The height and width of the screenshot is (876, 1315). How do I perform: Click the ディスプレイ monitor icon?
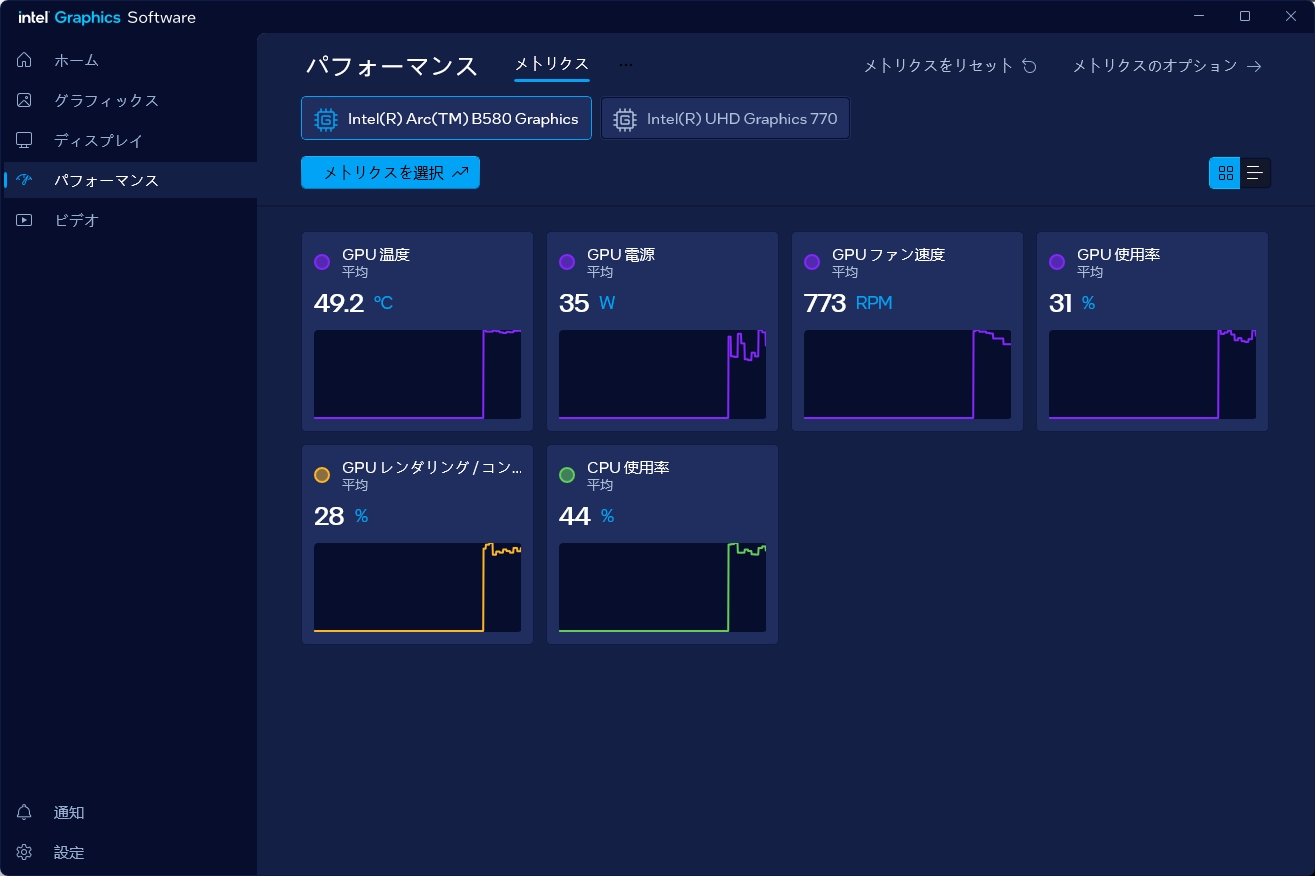click(24, 140)
